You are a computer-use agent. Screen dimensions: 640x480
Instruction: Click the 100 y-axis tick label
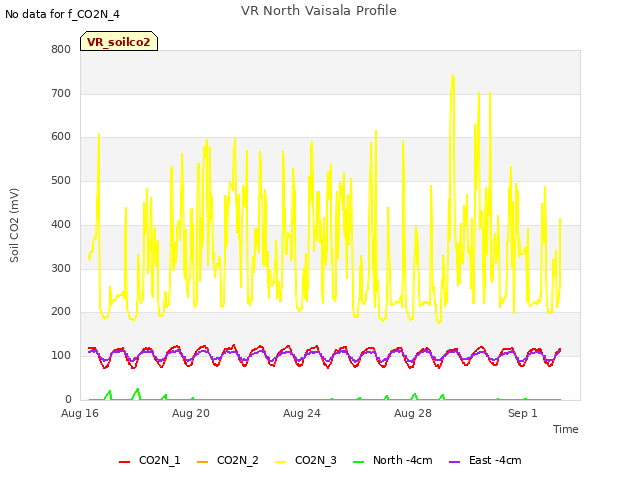tap(61, 356)
